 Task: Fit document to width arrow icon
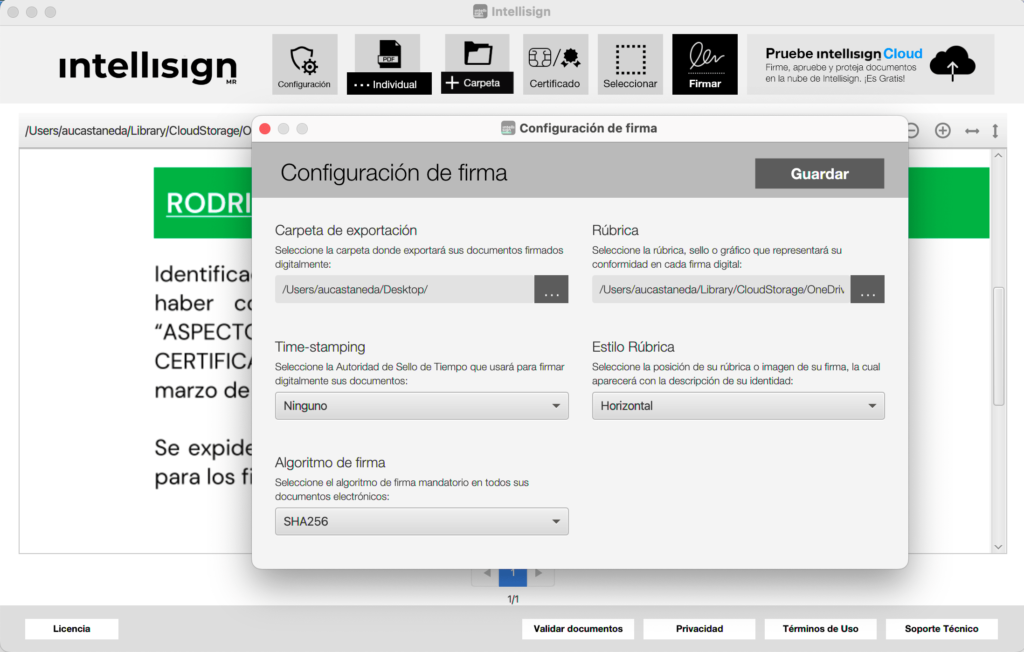pyautogui.click(x=972, y=131)
